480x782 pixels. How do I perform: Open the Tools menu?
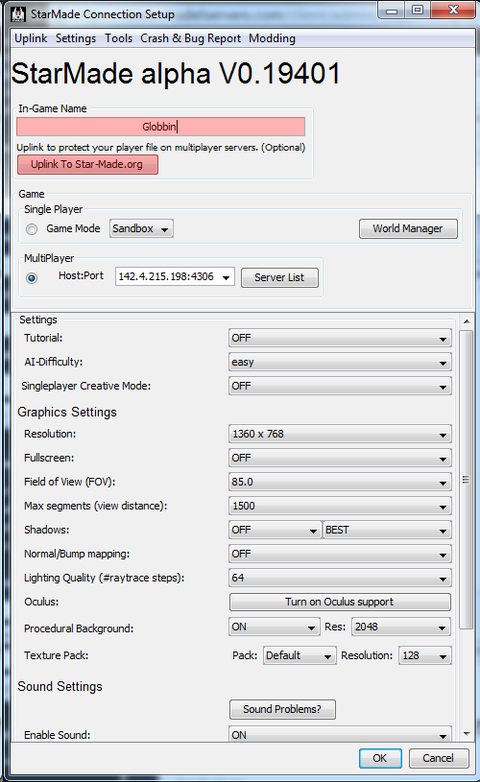118,38
